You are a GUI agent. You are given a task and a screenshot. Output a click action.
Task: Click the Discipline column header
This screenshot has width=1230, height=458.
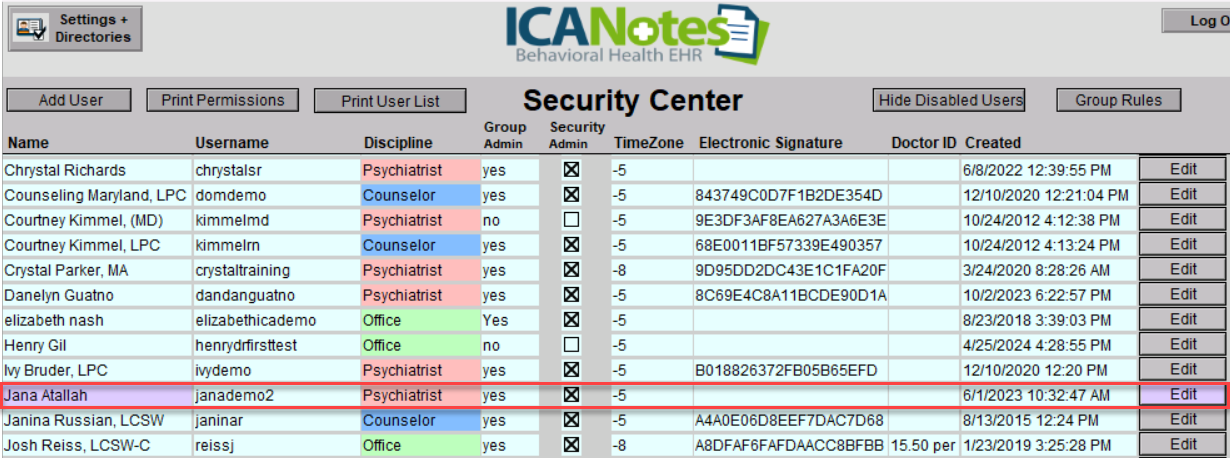tap(398, 143)
